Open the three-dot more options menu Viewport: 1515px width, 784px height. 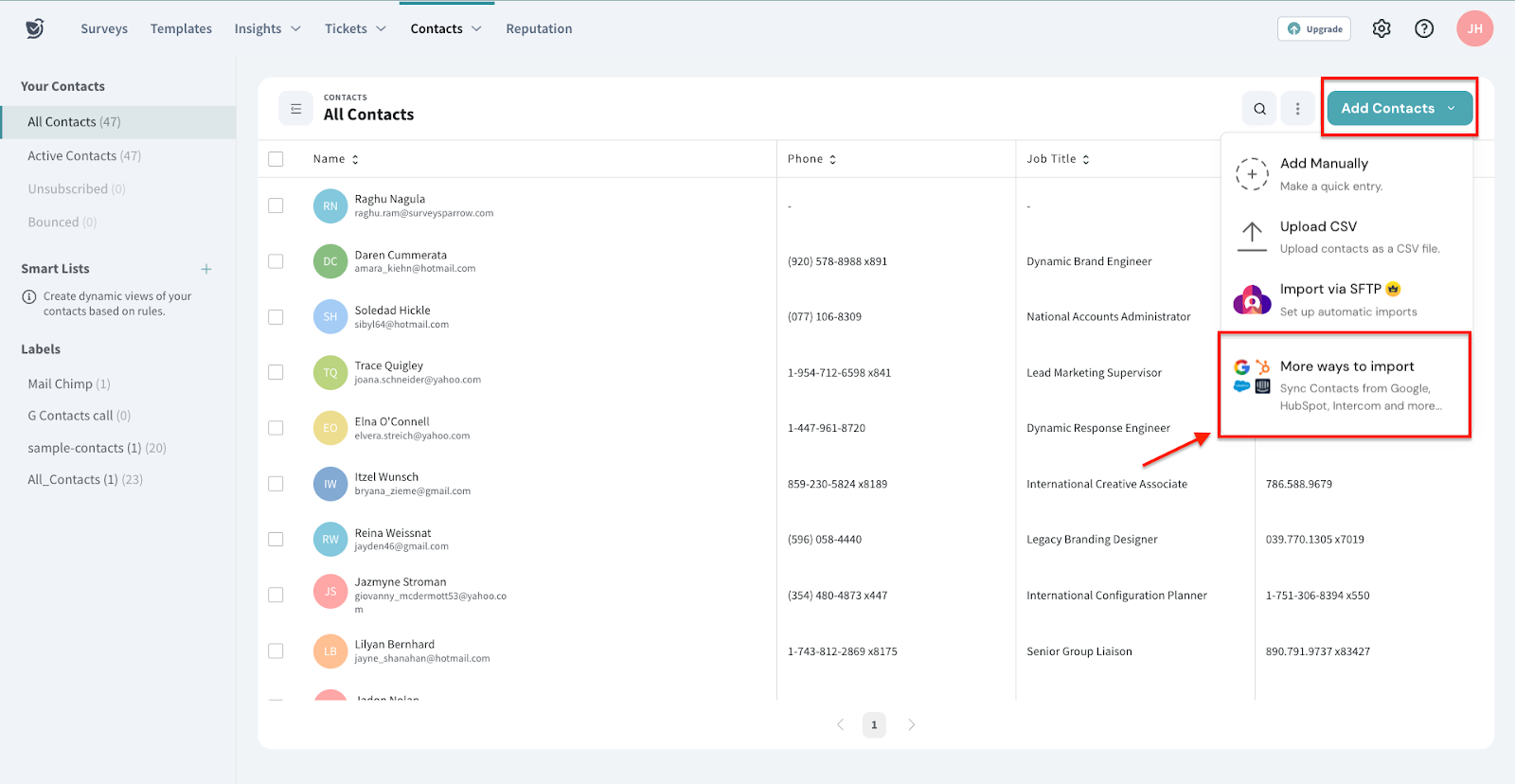[x=1297, y=109]
